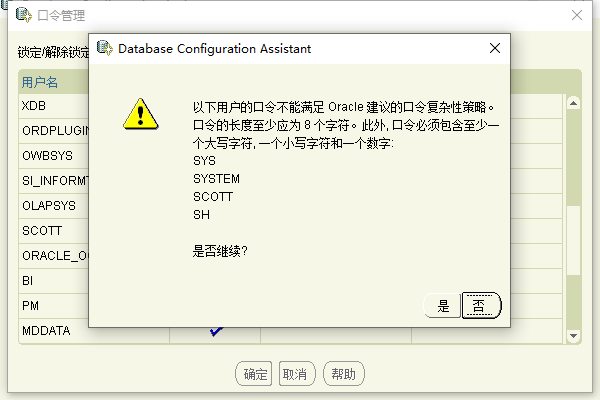Click the scrollbar down arrow
This screenshot has width=600, height=400.
(x=573, y=336)
